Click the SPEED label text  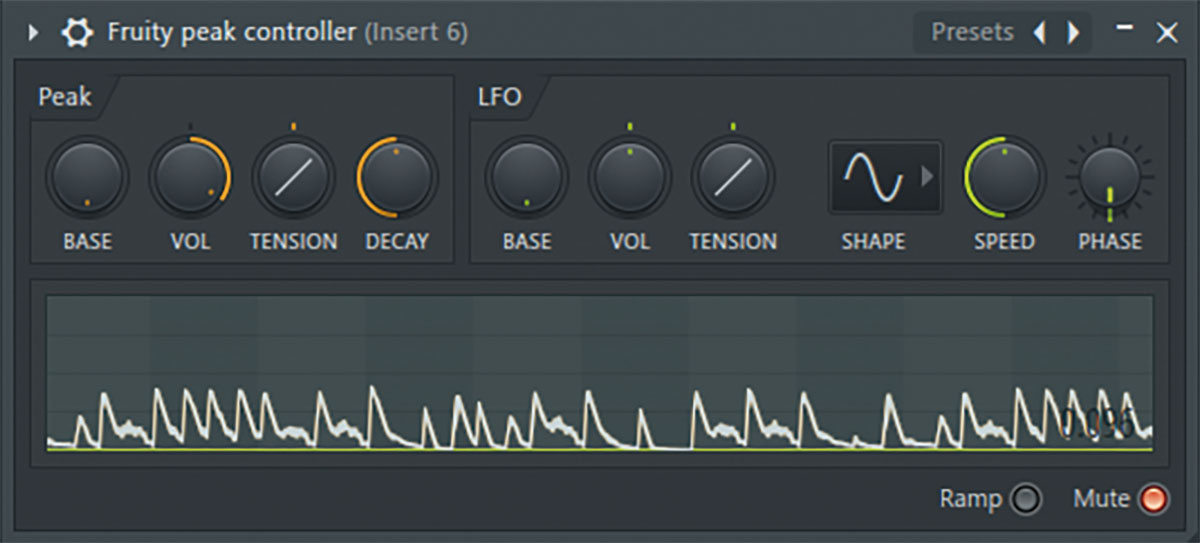(1005, 241)
